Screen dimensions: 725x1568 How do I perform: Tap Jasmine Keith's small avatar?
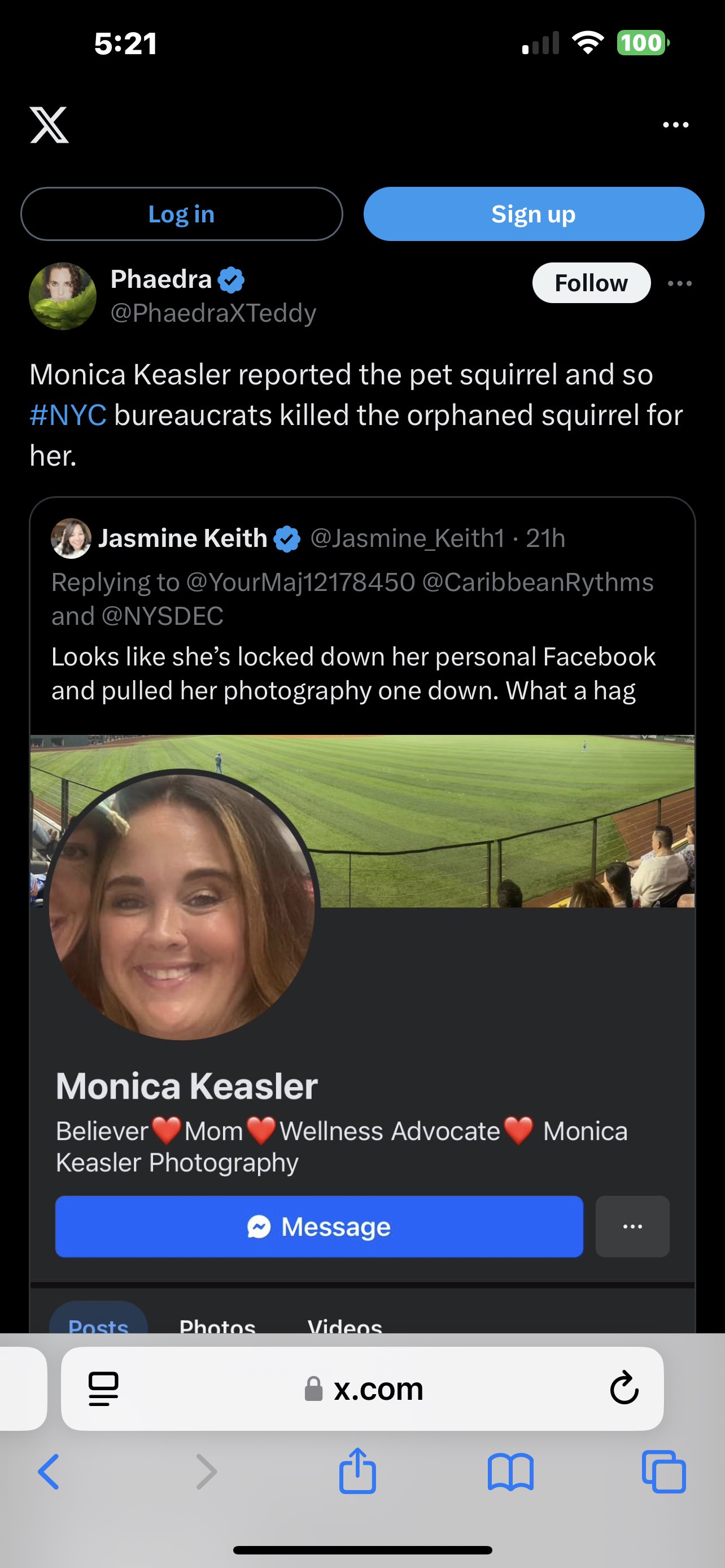pos(71,538)
